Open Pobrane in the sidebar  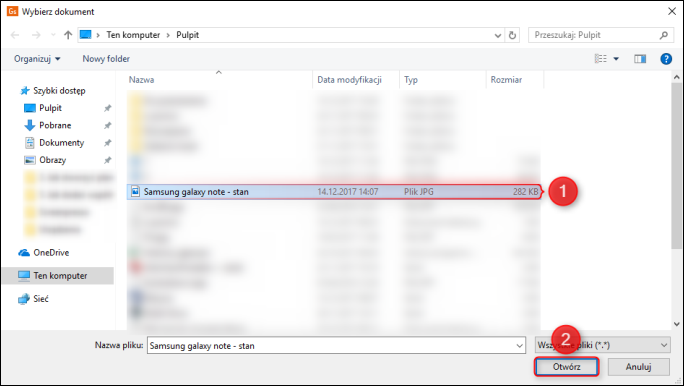pos(48,125)
